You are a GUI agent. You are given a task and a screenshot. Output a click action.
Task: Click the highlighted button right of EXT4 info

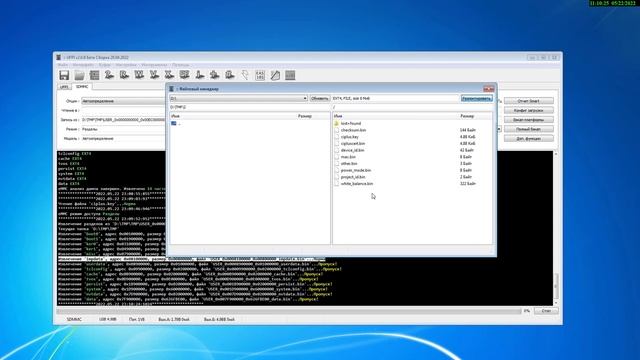[477, 98]
